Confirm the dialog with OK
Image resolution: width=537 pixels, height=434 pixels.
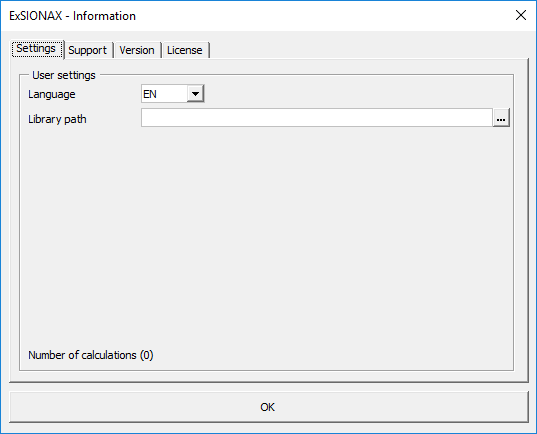tap(268, 407)
